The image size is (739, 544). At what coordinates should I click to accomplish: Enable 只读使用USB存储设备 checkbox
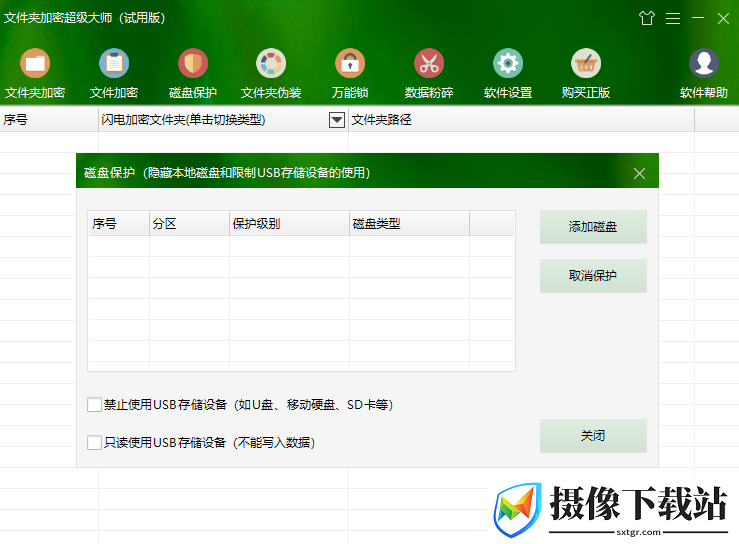coord(94,442)
